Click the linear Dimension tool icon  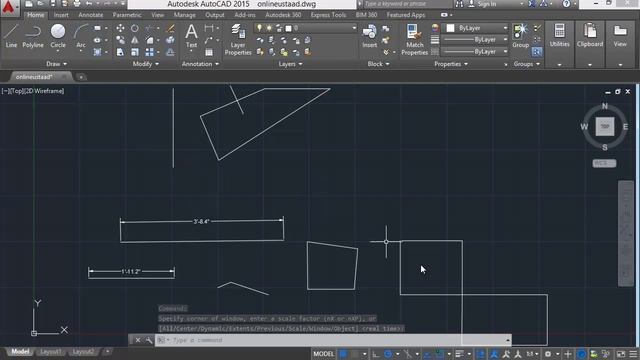click(209, 28)
